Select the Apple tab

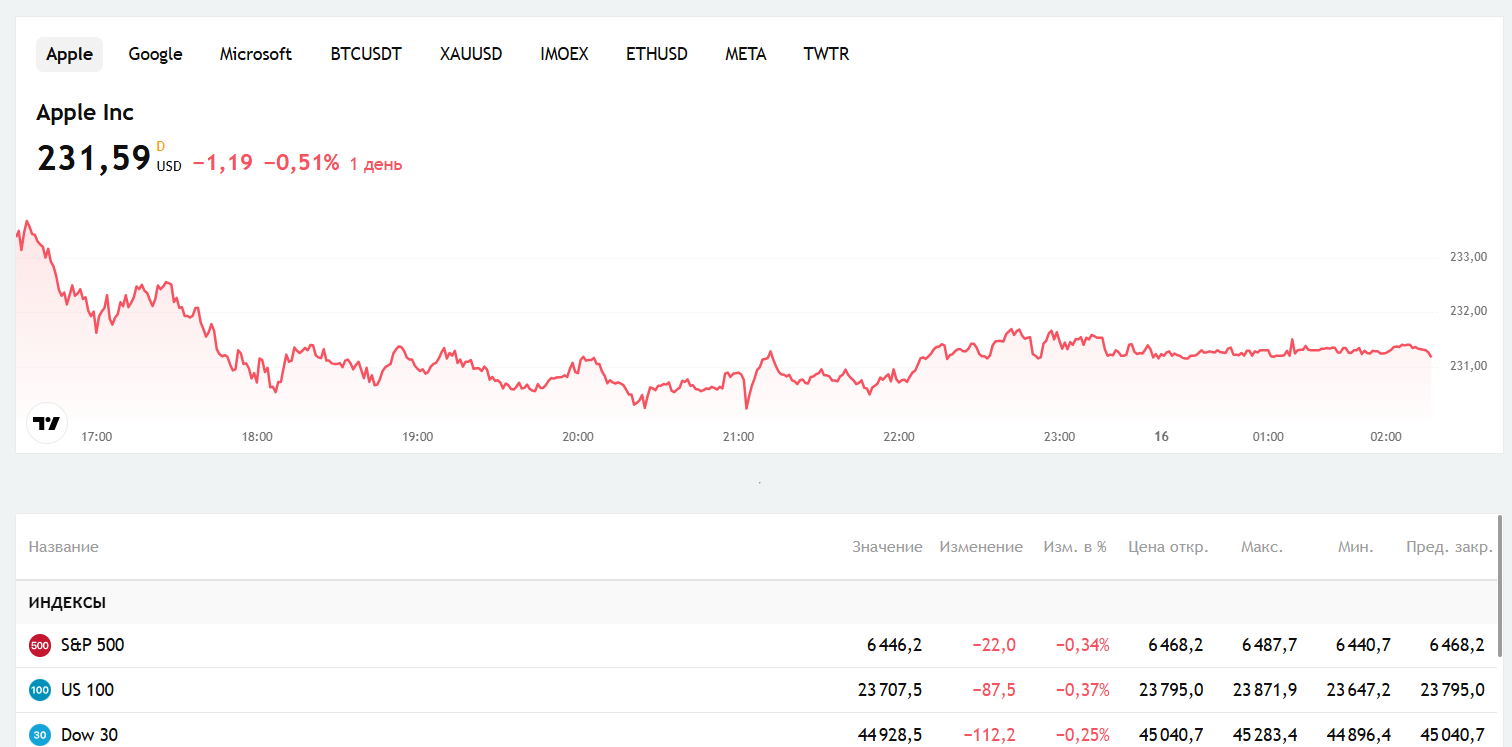(x=69, y=54)
